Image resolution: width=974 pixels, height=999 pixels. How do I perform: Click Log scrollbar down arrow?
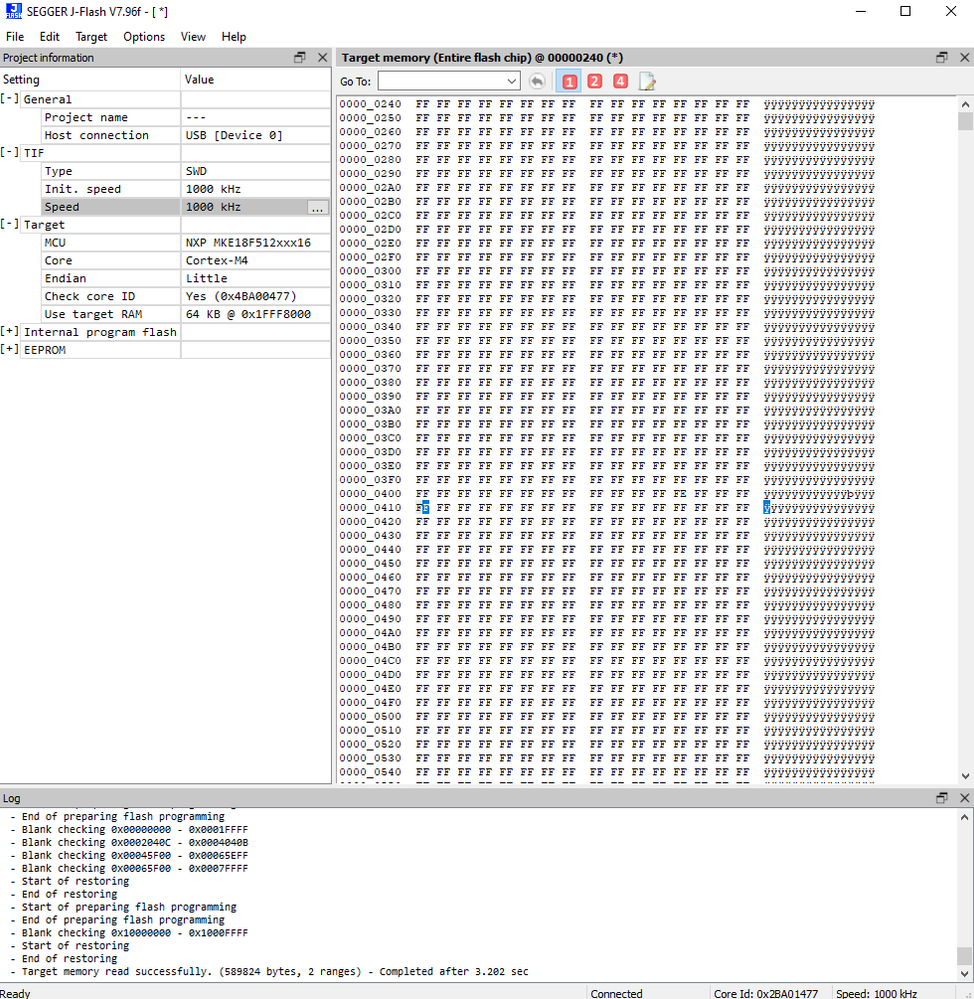(x=964, y=974)
